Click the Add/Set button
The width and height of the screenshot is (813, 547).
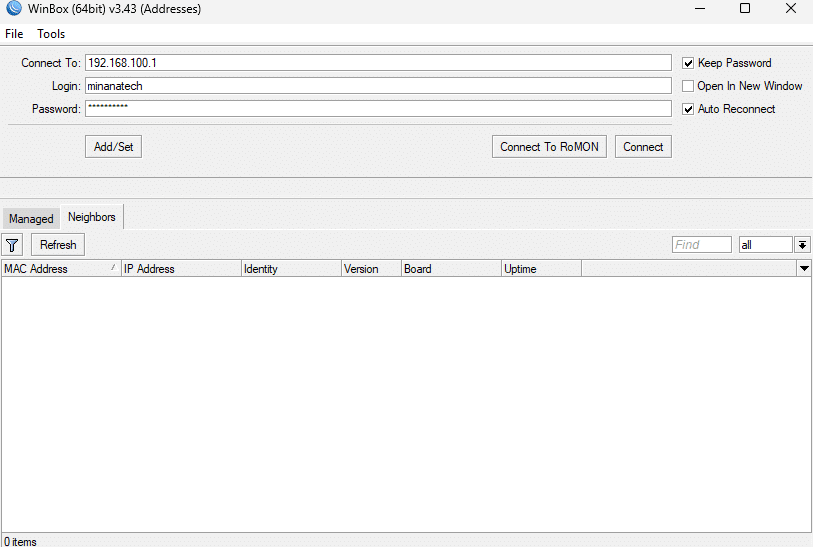tap(113, 147)
